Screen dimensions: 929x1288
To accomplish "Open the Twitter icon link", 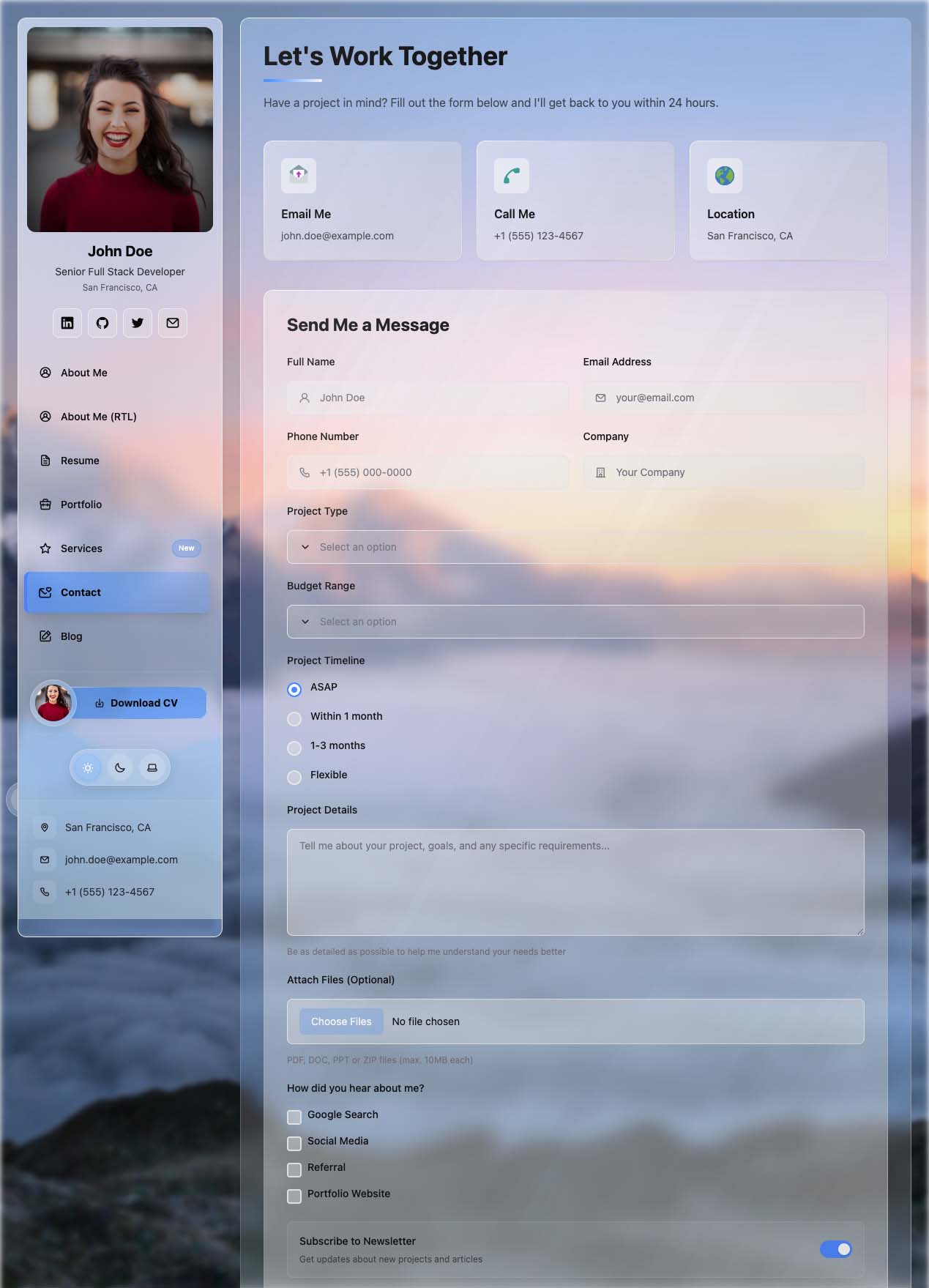I will [138, 323].
